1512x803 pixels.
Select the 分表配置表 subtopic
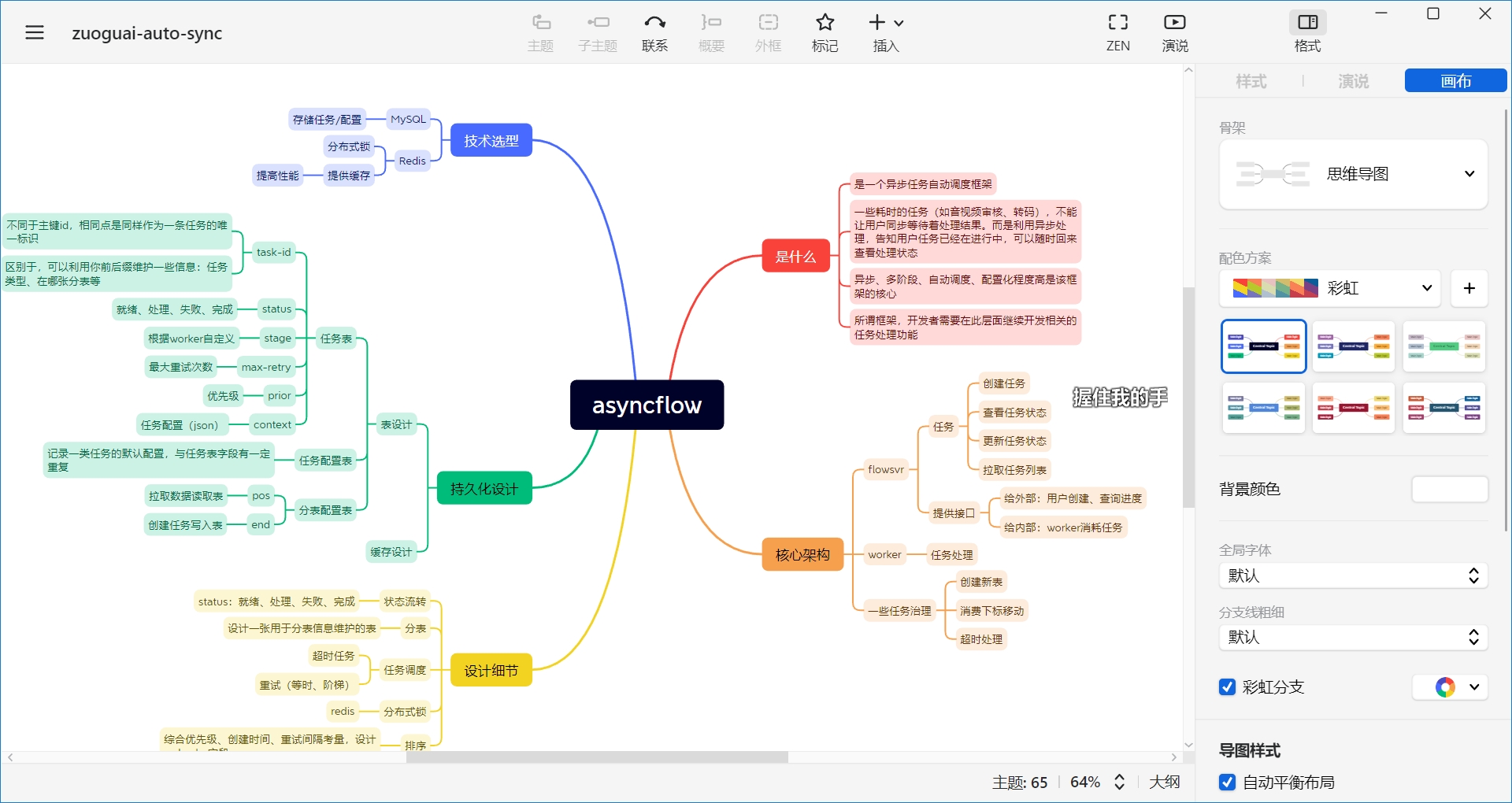click(x=325, y=510)
